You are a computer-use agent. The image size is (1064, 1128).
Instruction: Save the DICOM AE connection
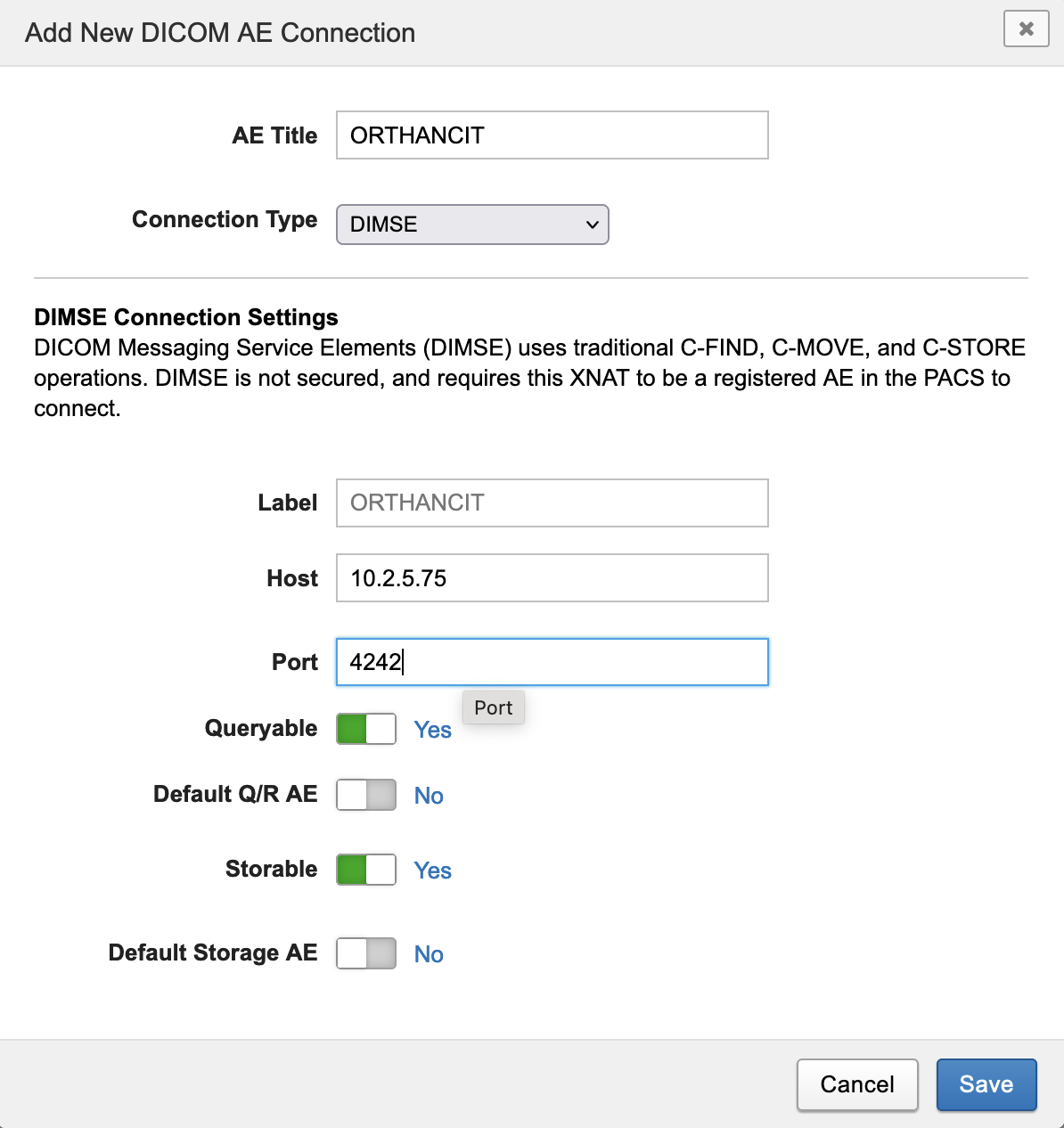986,1084
